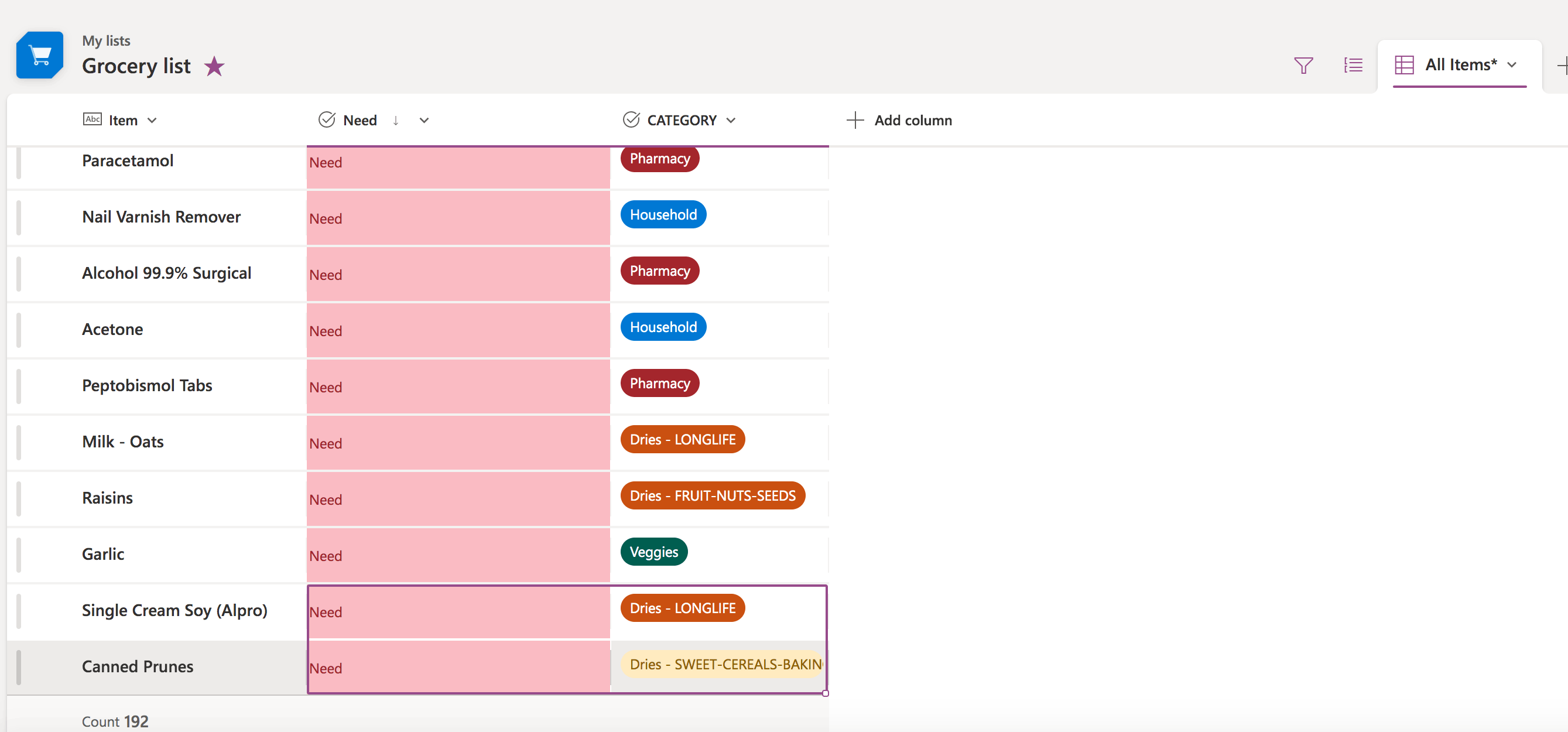Toggle sort arrow on Need column
The image size is (1568, 732).
396,121
